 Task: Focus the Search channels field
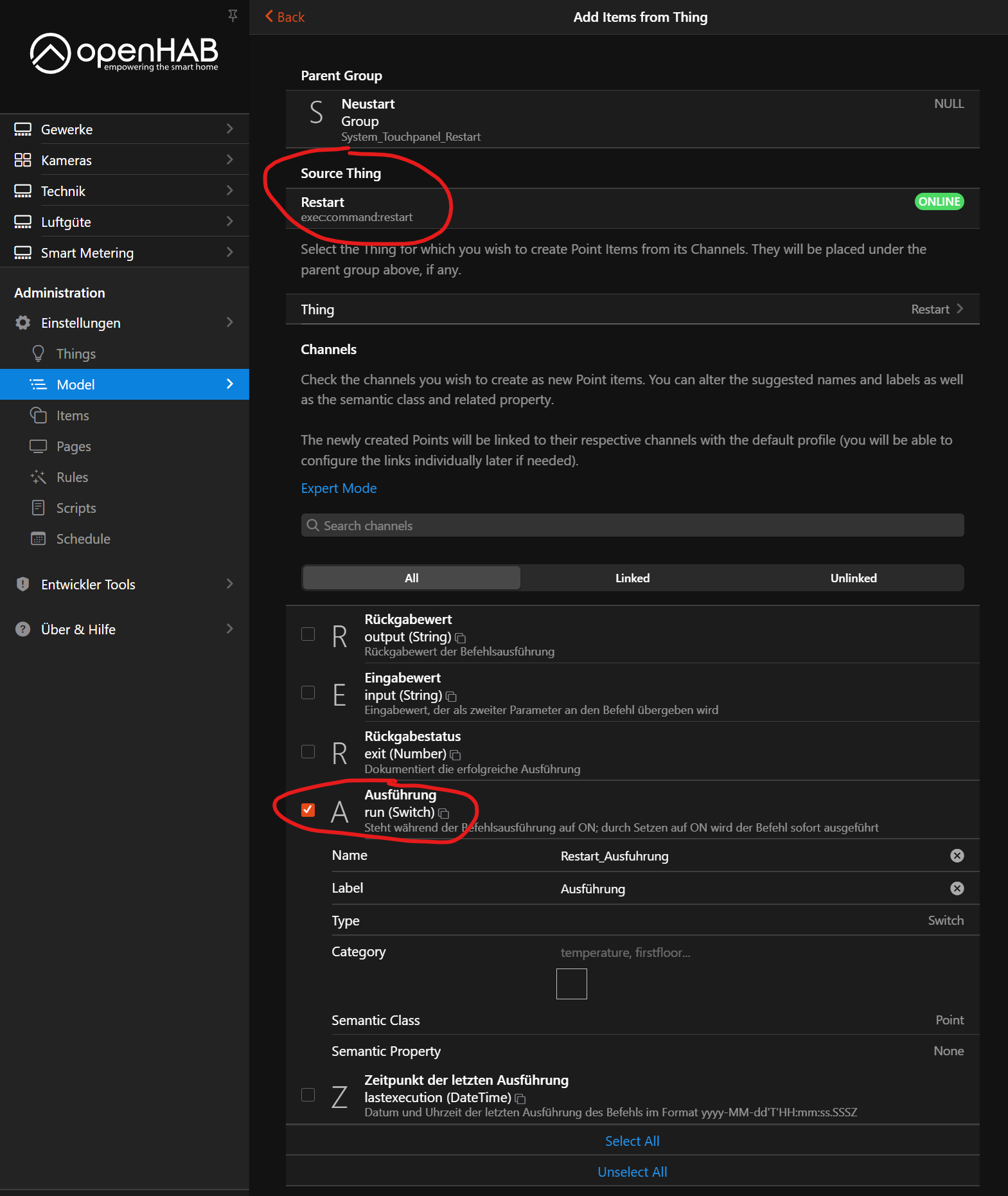click(632, 525)
